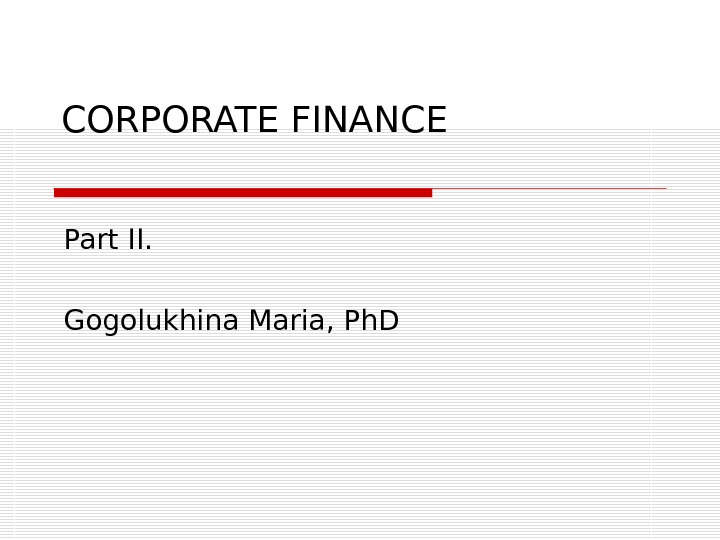Screen dimensions: 720x540
Task: Click the right end of the thin red line
Action: [663, 188]
